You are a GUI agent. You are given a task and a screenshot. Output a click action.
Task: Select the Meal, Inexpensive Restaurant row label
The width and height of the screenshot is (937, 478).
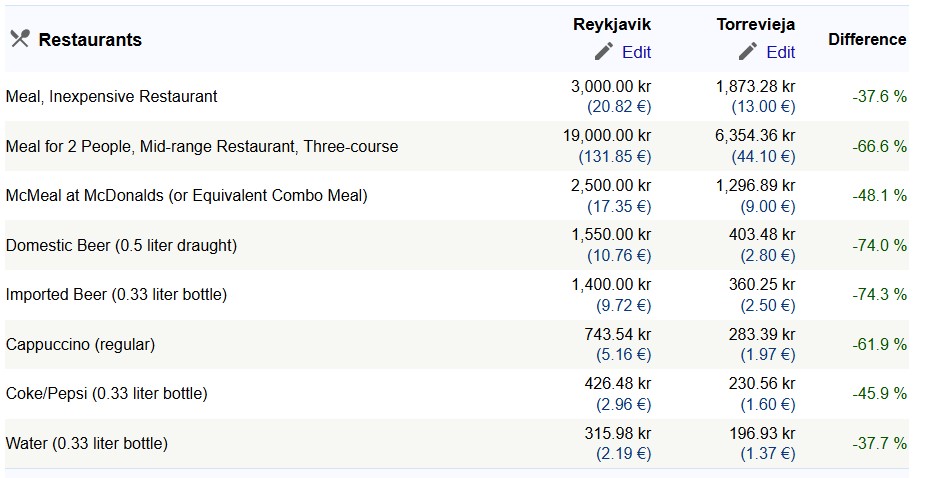(112, 97)
